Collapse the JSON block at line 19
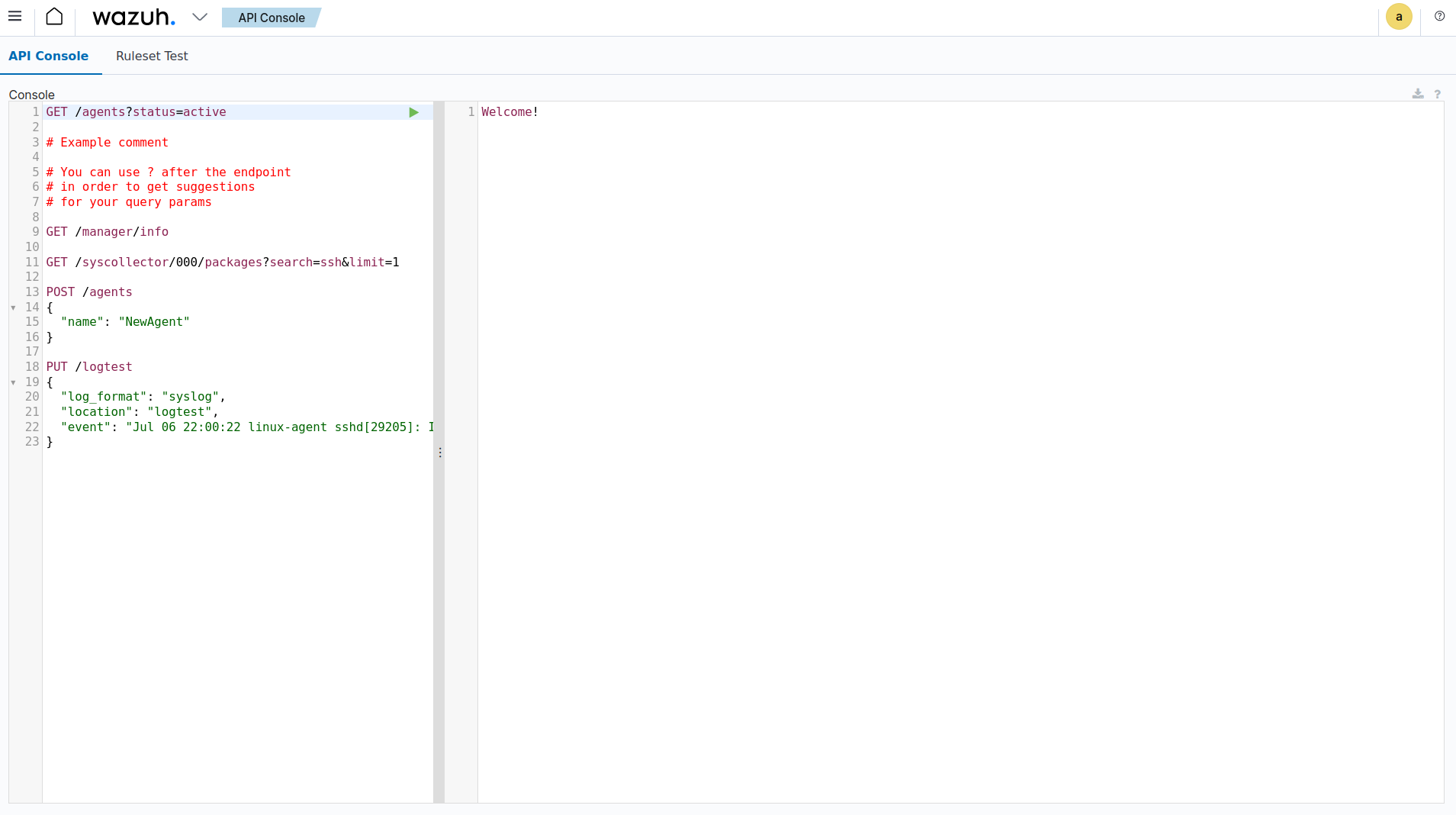1456x815 pixels. tap(13, 382)
